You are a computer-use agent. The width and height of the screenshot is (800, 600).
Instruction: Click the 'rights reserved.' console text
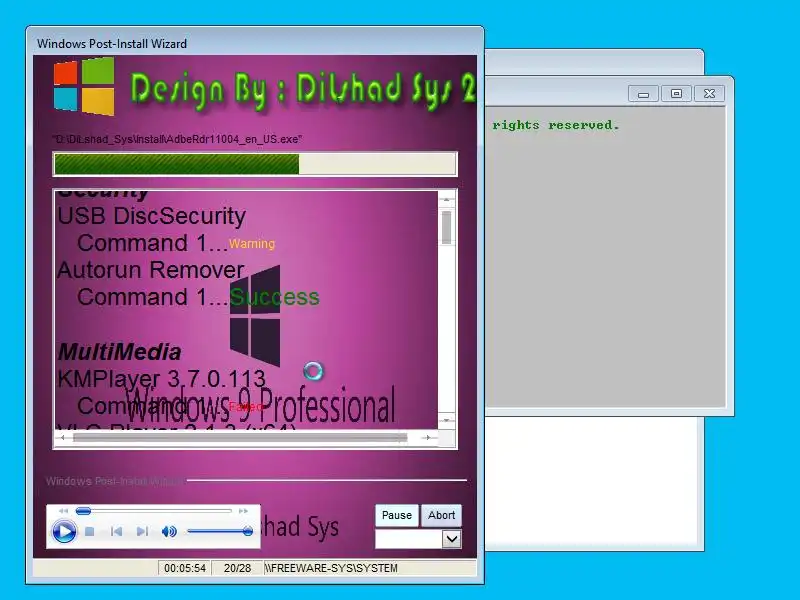click(x=556, y=125)
